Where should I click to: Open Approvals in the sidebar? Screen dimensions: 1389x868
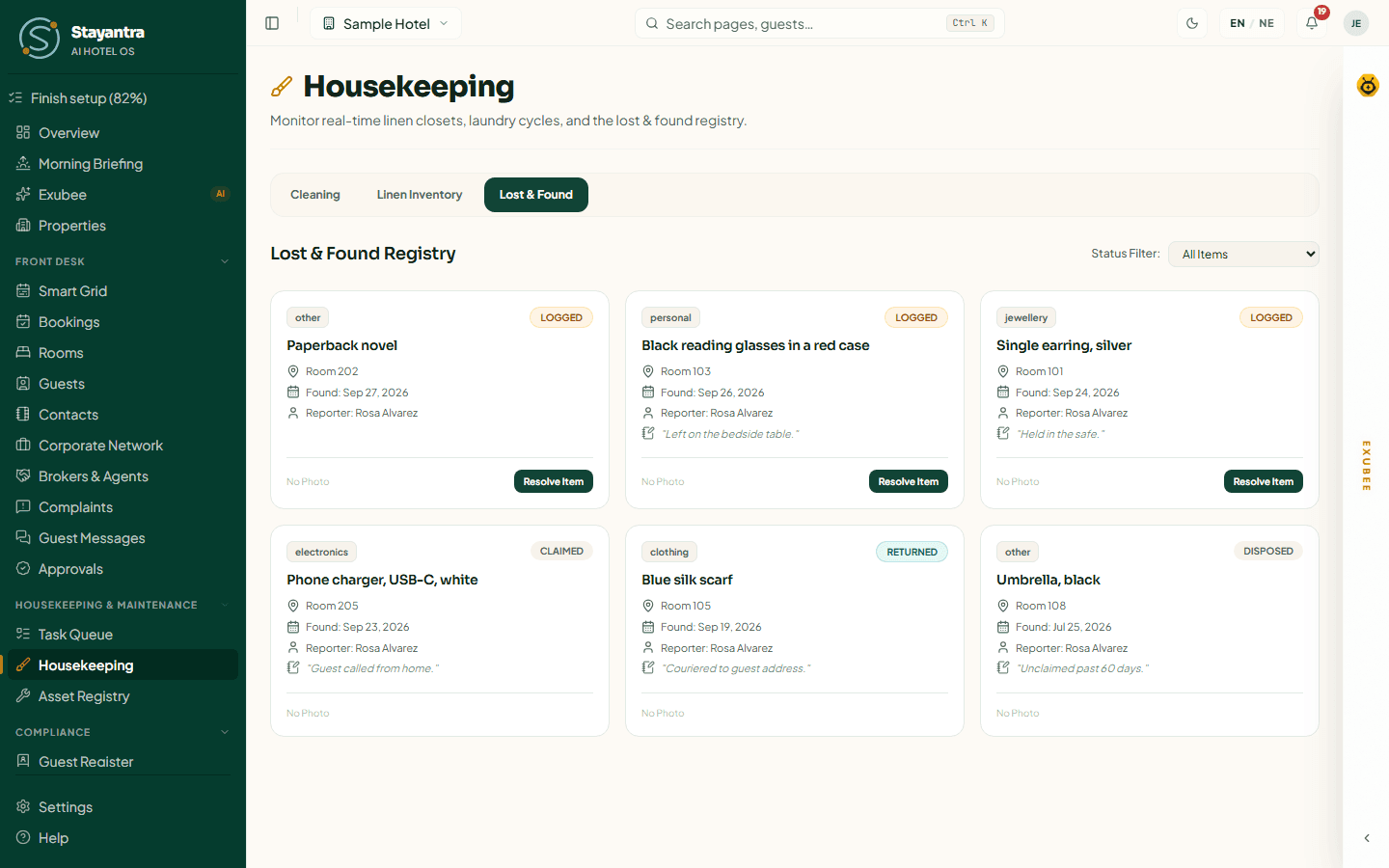(123, 569)
